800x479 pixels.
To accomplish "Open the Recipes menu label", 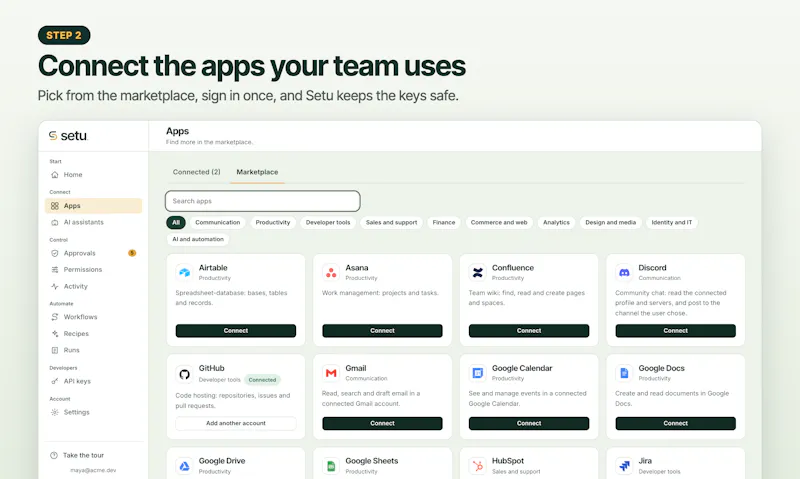I will (76, 334).
